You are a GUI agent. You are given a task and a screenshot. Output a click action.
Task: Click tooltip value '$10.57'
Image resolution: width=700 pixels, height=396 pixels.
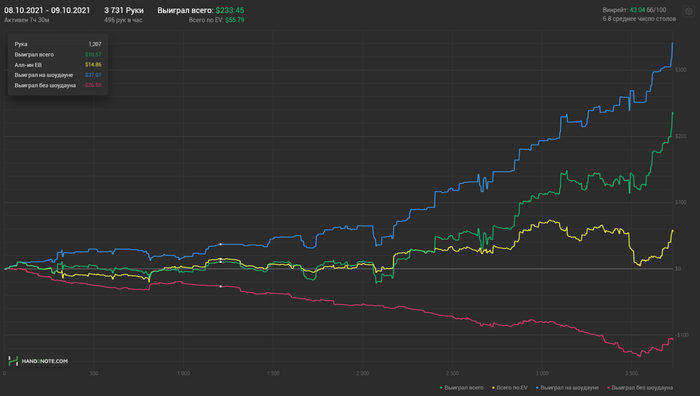(93, 54)
